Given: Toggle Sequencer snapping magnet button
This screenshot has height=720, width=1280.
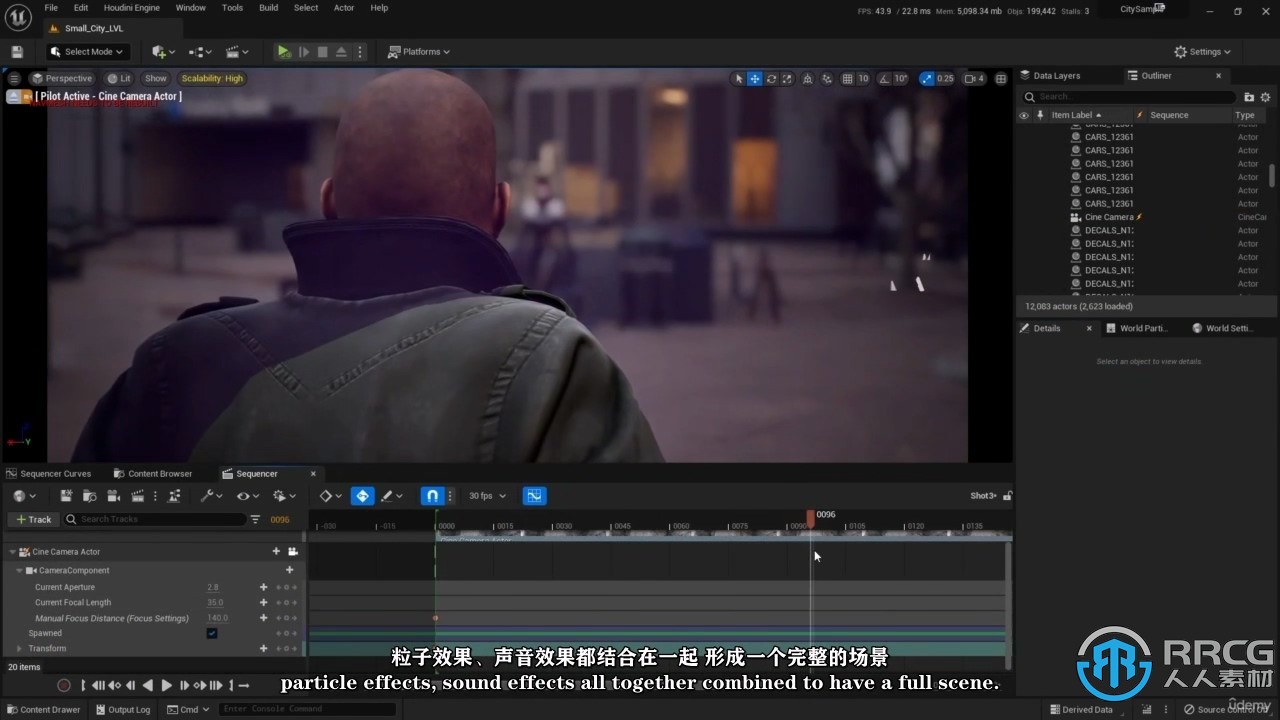Looking at the screenshot, I should (432, 496).
